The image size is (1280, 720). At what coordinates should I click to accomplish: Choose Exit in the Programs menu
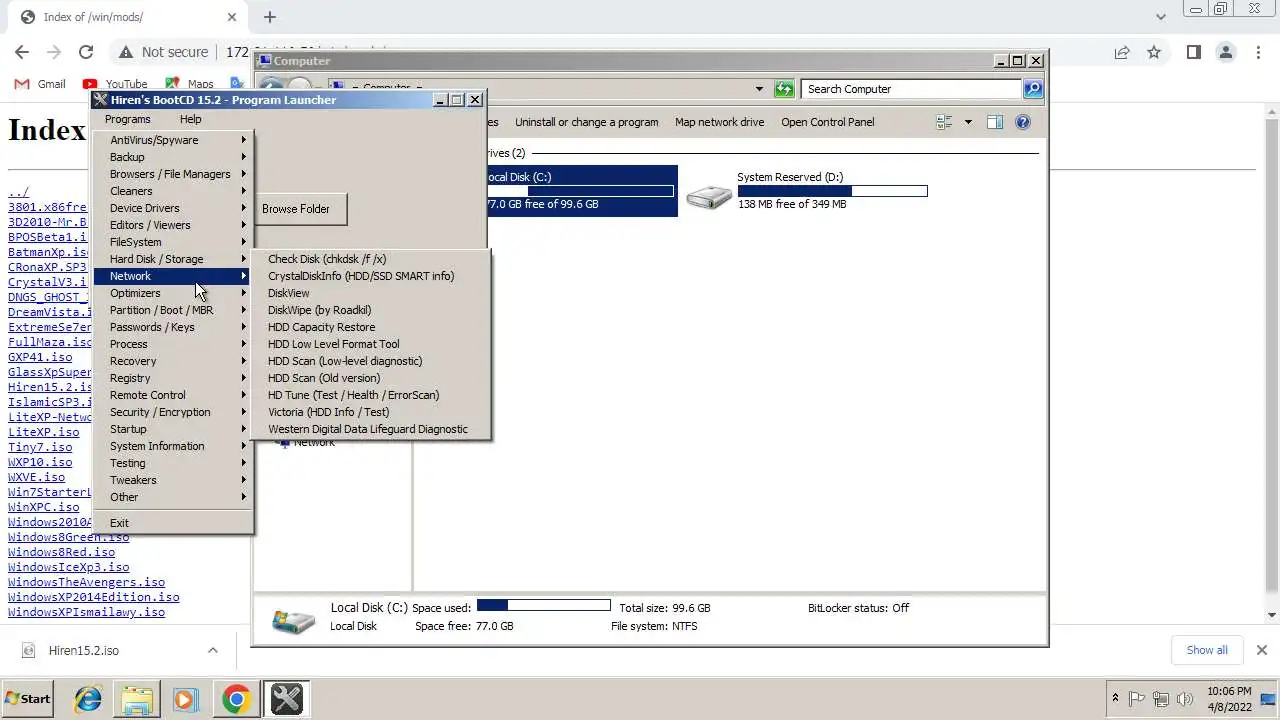point(174,523)
